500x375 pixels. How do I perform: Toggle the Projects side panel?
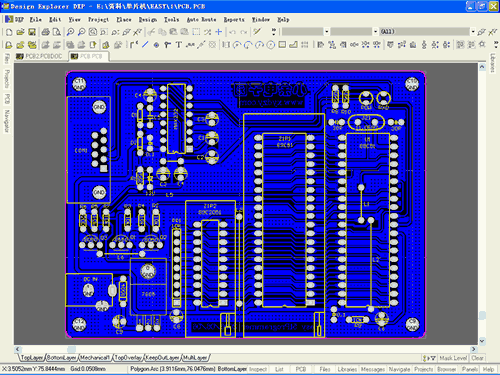[7, 79]
